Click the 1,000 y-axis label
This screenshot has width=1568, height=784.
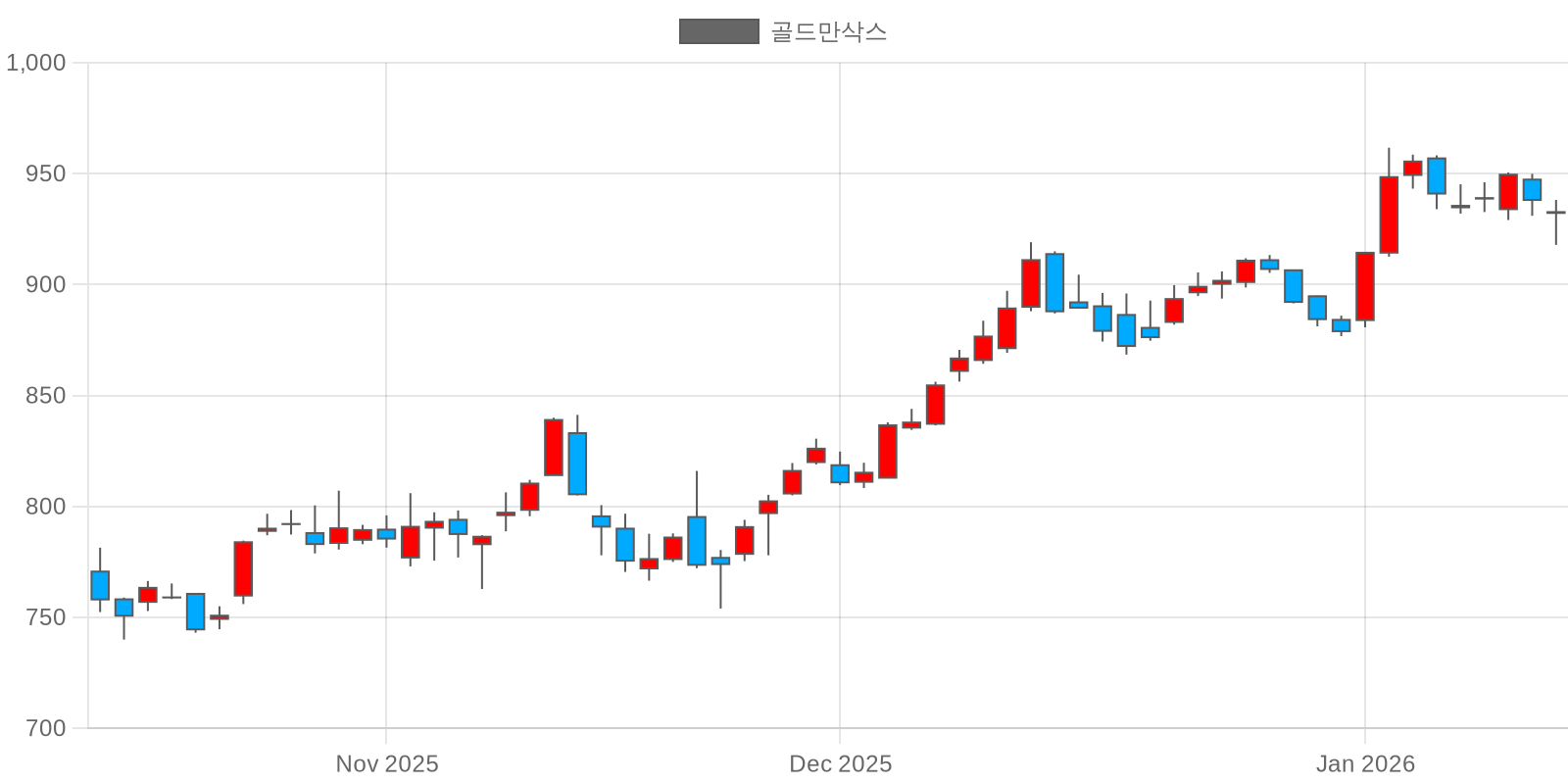click(x=36, y=63)
